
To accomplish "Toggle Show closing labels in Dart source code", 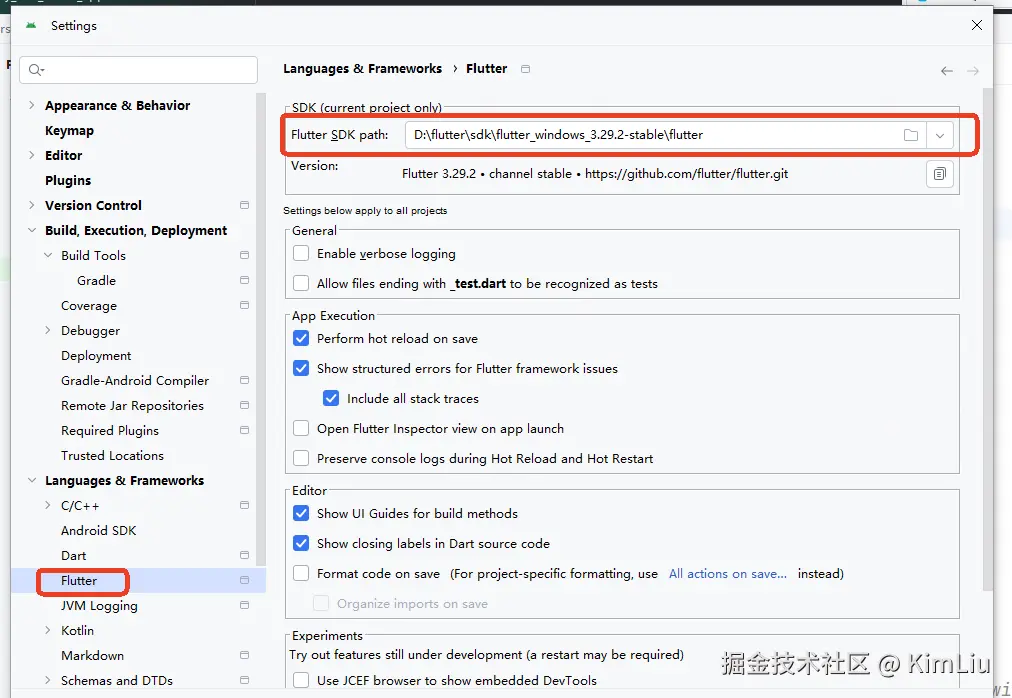I will pyautogui.click(x=301, y=544).
